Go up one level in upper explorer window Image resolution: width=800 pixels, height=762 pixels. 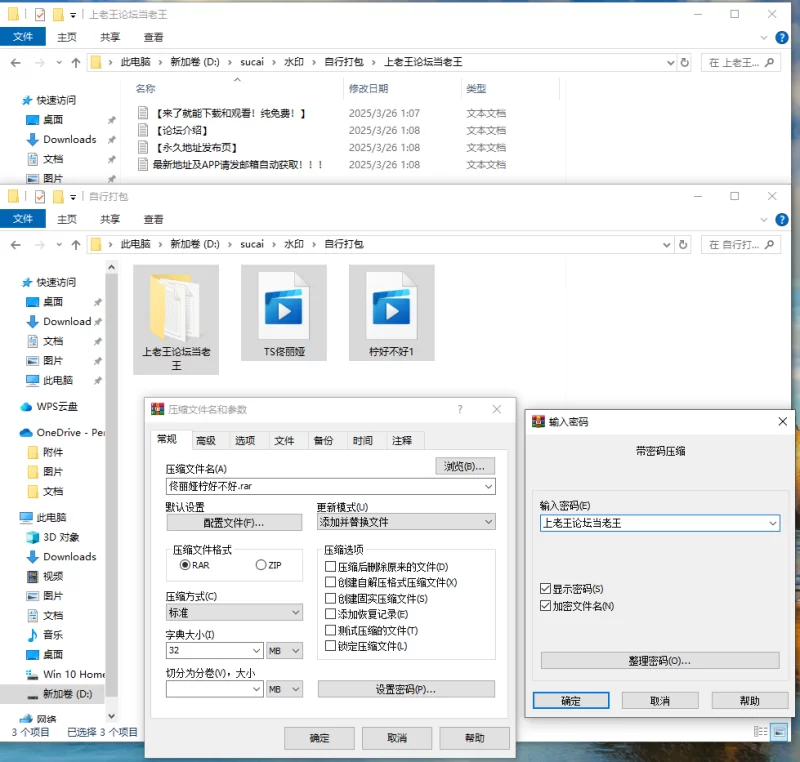coord(76,63)
